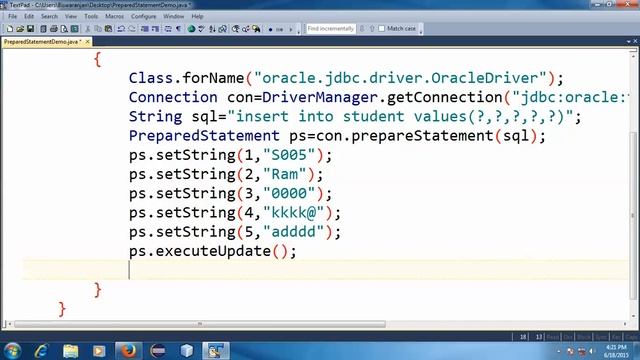Click the Print toolbar icon
Viewport: 640px width, 360px height.
(x=53, y=29)
